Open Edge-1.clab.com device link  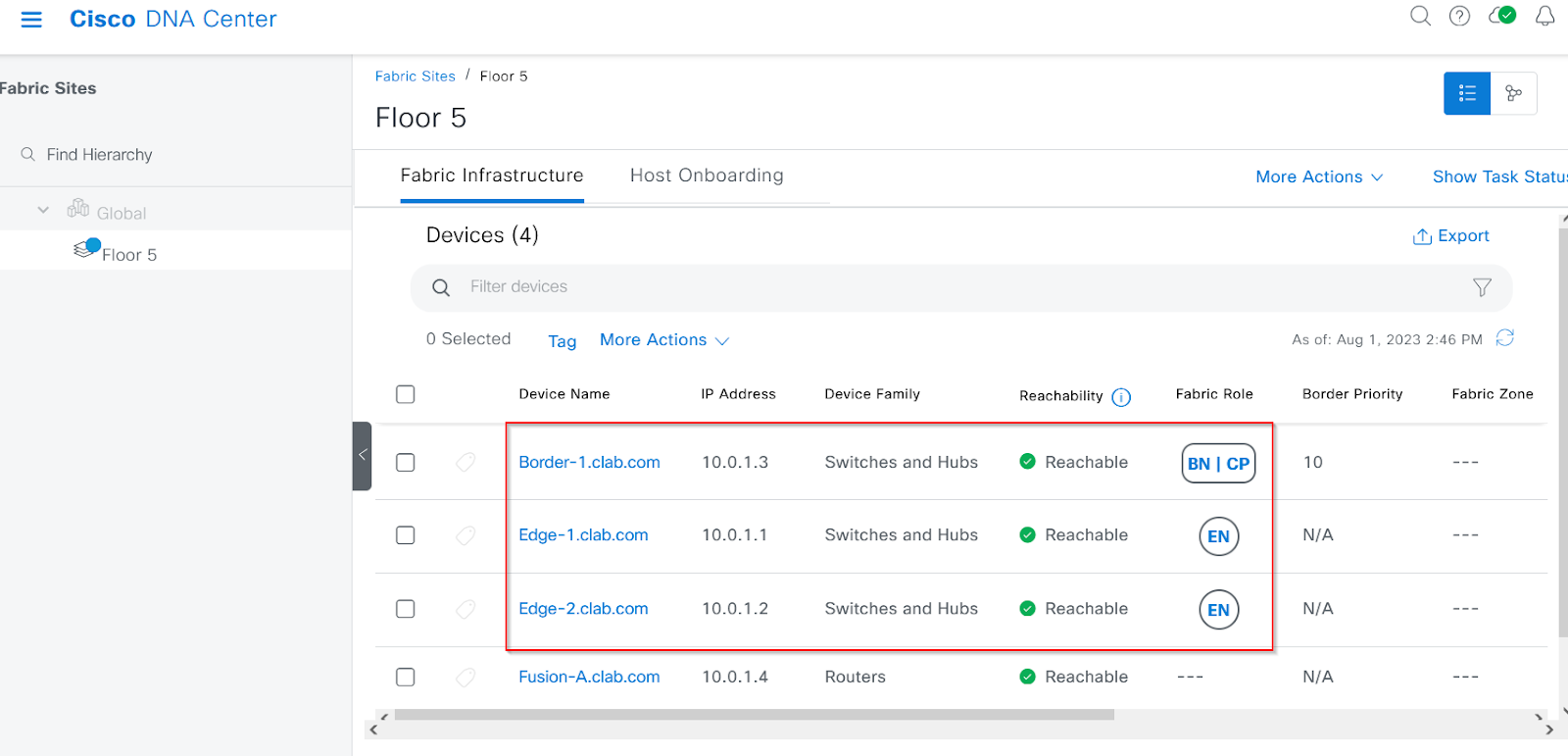click(583, 535)
